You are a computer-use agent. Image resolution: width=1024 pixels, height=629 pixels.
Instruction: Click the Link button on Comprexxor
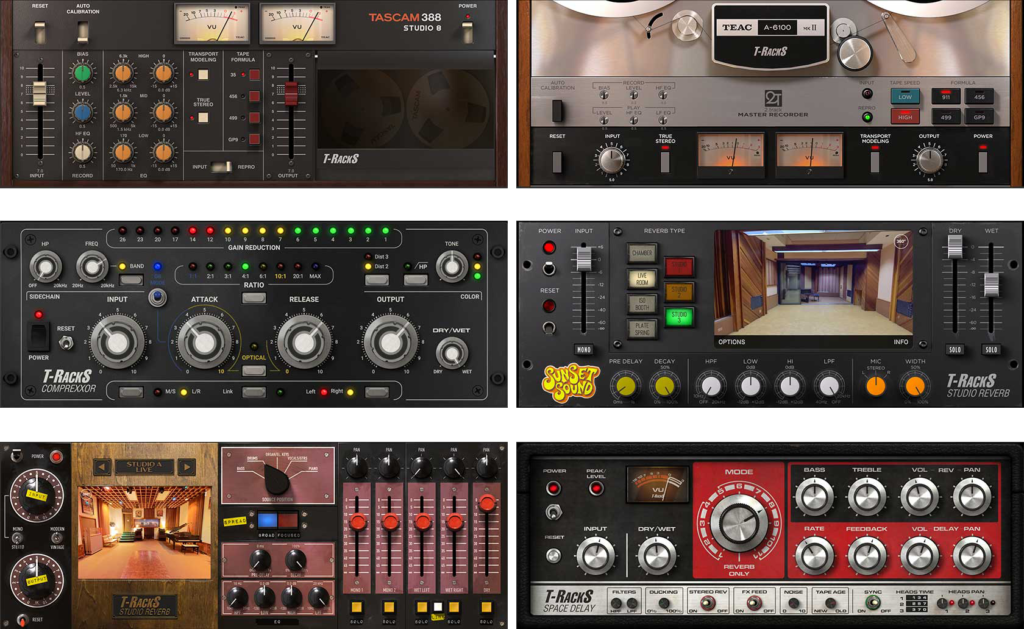[x=253, y=392]
